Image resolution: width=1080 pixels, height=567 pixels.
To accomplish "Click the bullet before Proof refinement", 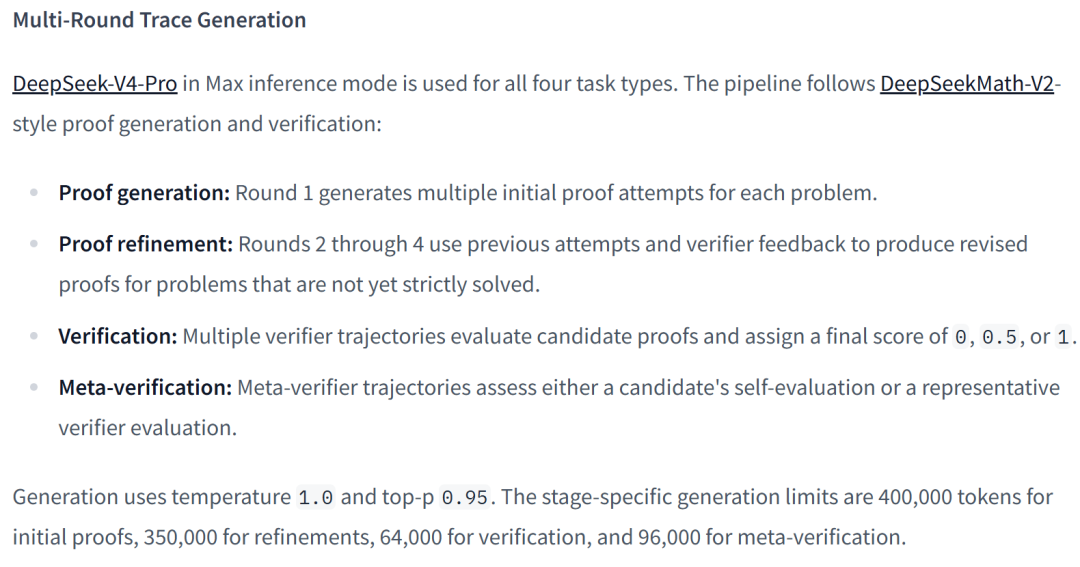I will pyautogui.click(x=34, y=244).
